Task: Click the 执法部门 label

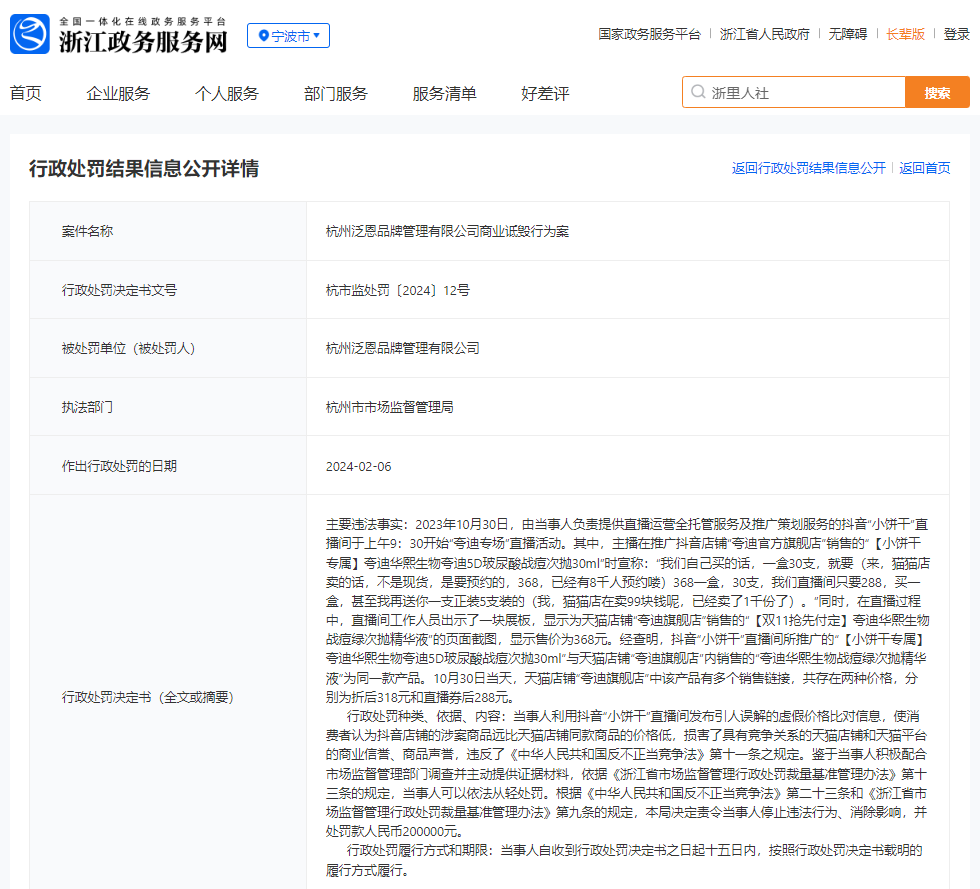Action: pyautogui.click(x=87, y=407)
